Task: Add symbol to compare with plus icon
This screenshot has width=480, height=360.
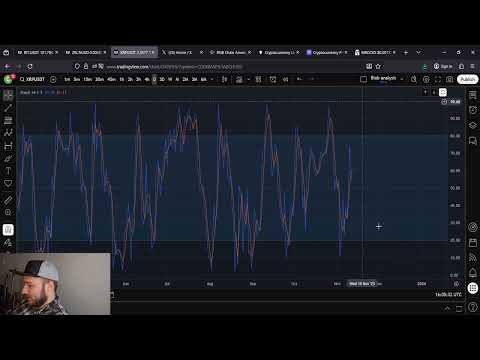Action: click(53, 79)
